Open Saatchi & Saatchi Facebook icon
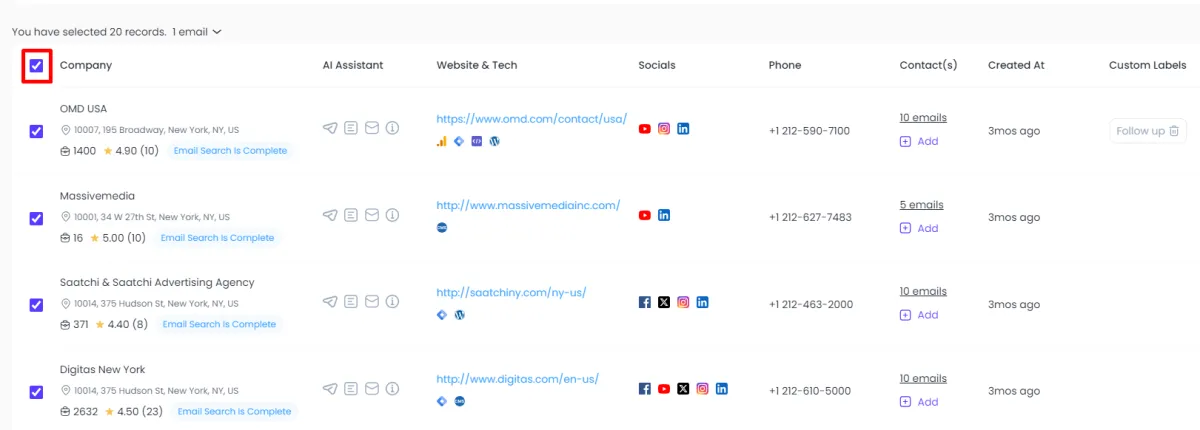This screenshot has width=1200, height=430. coord(645,302)
